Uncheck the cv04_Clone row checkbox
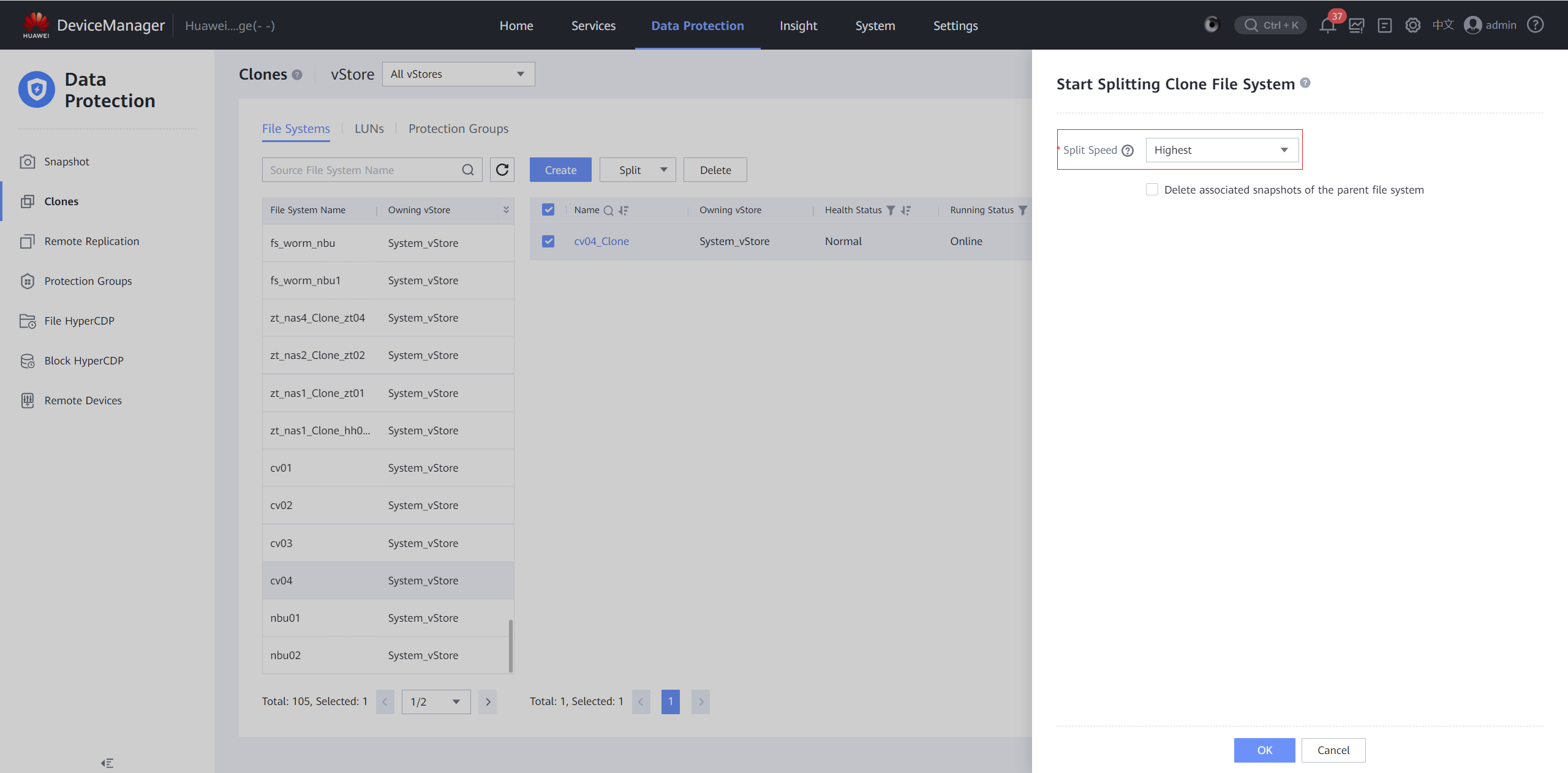 click(x=548, y=241)
